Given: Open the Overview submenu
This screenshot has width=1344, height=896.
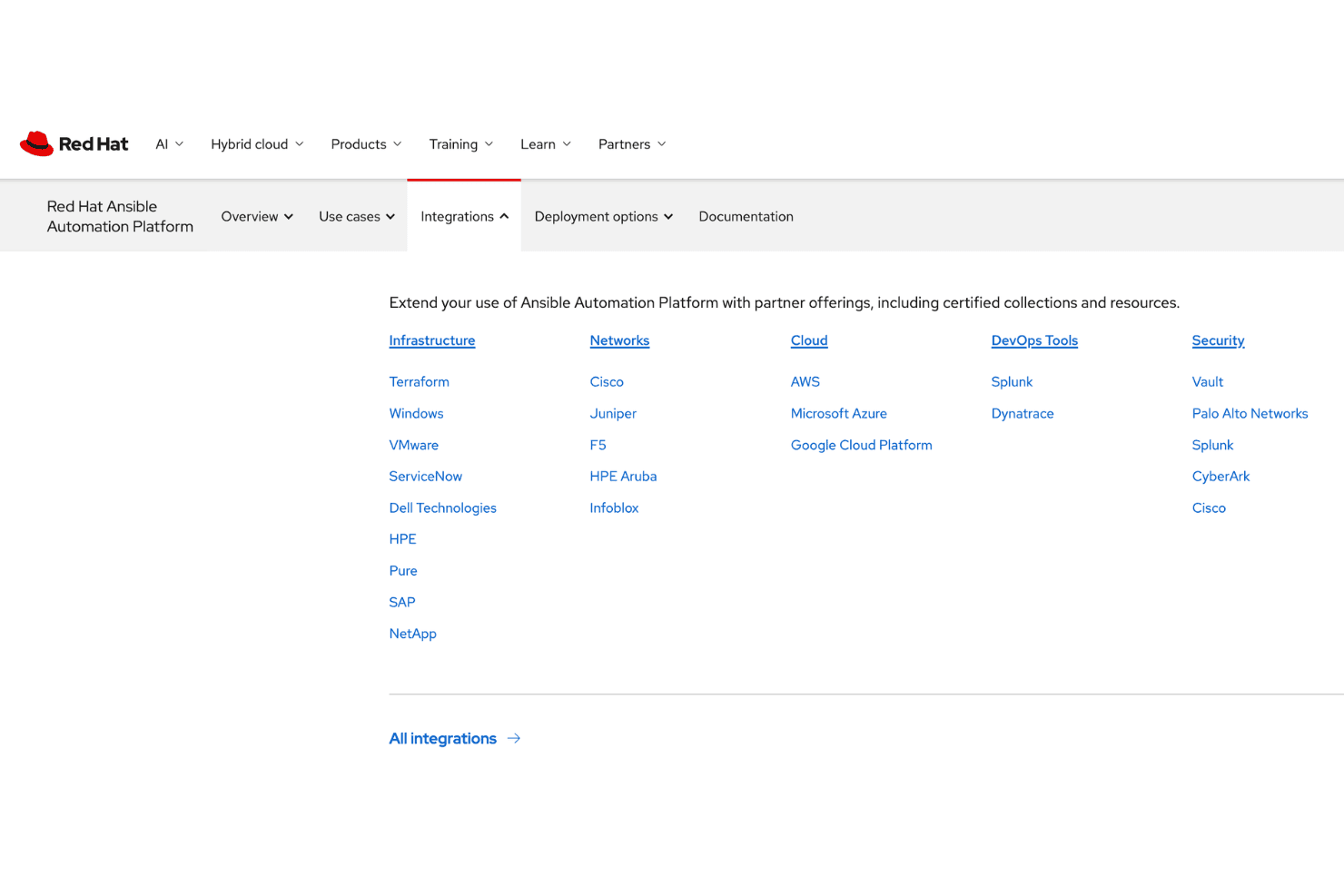Looking at the screenshot, I should pyautogui.click(x=257, y=216).
